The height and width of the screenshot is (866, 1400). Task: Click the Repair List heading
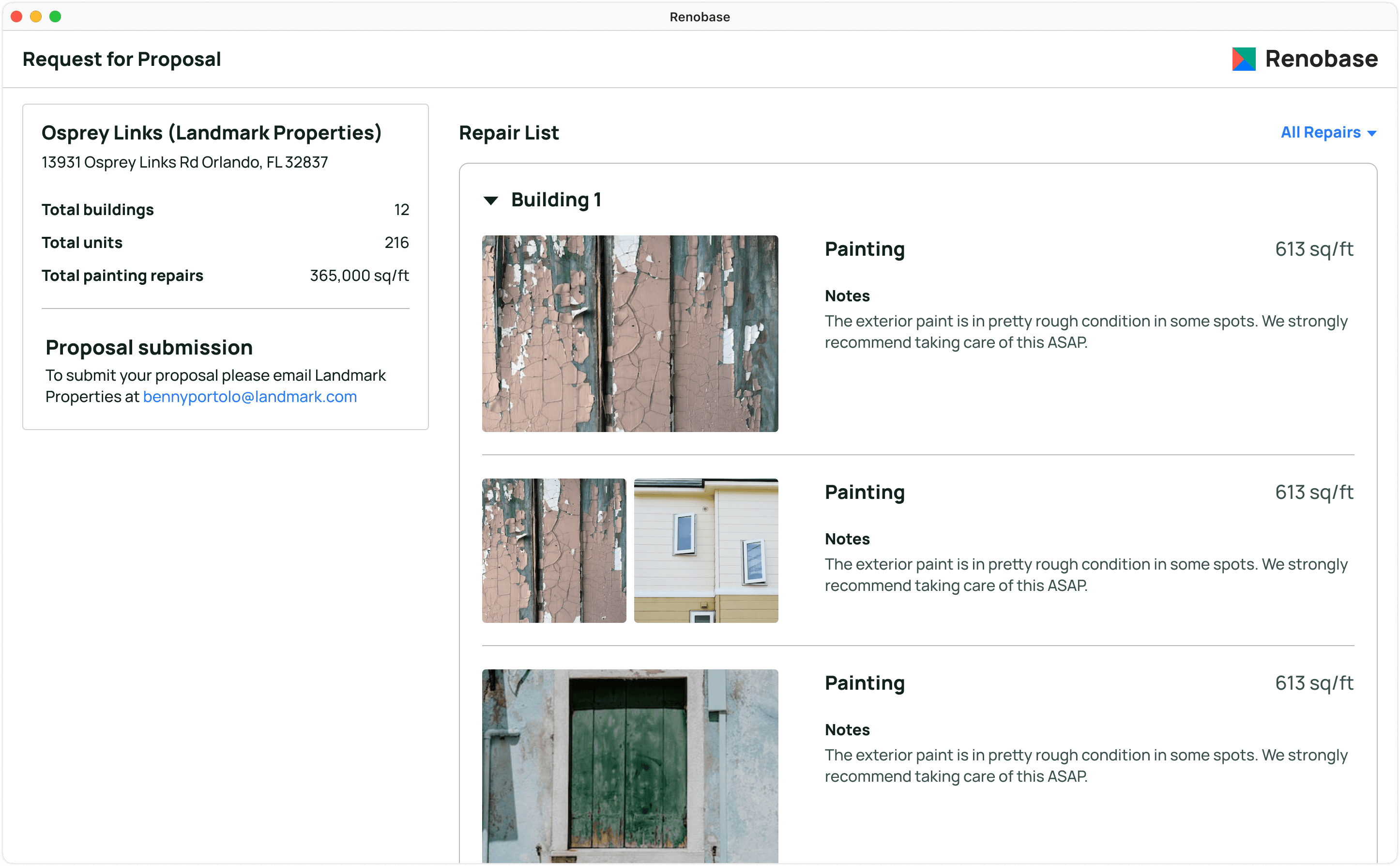pyautogui.click(x=508, y=133)
